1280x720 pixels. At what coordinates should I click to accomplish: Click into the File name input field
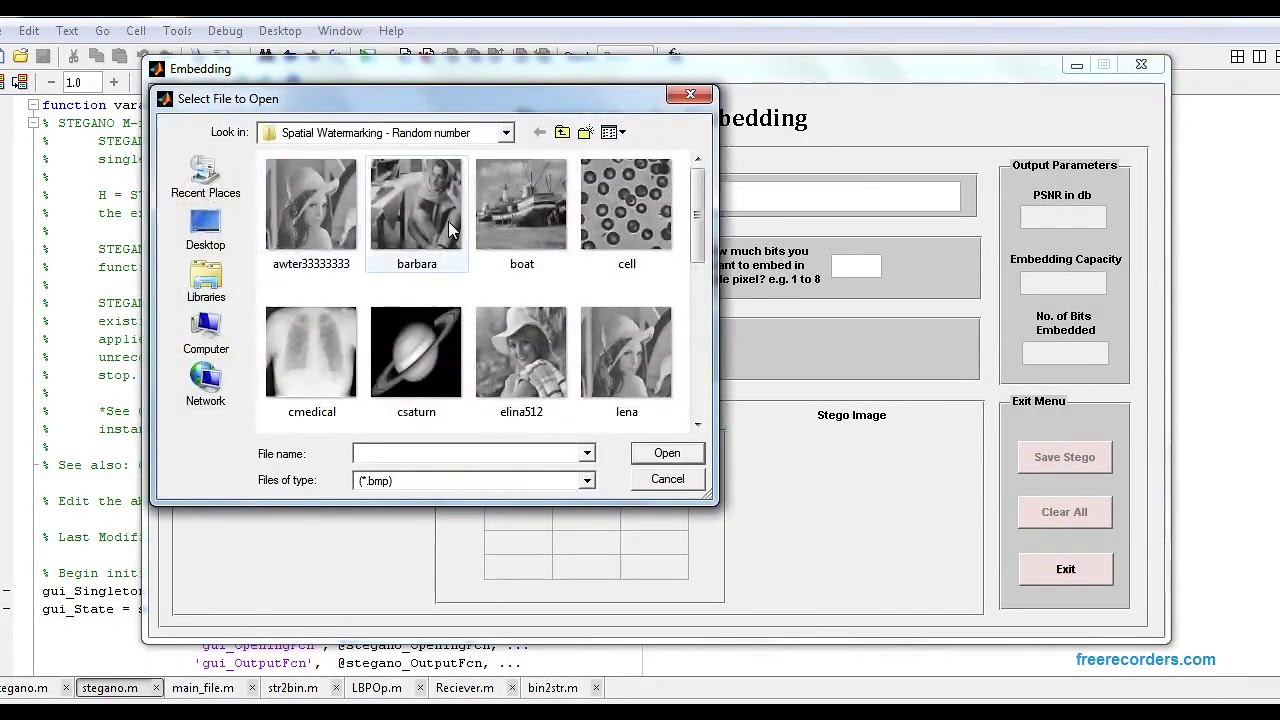466,454
